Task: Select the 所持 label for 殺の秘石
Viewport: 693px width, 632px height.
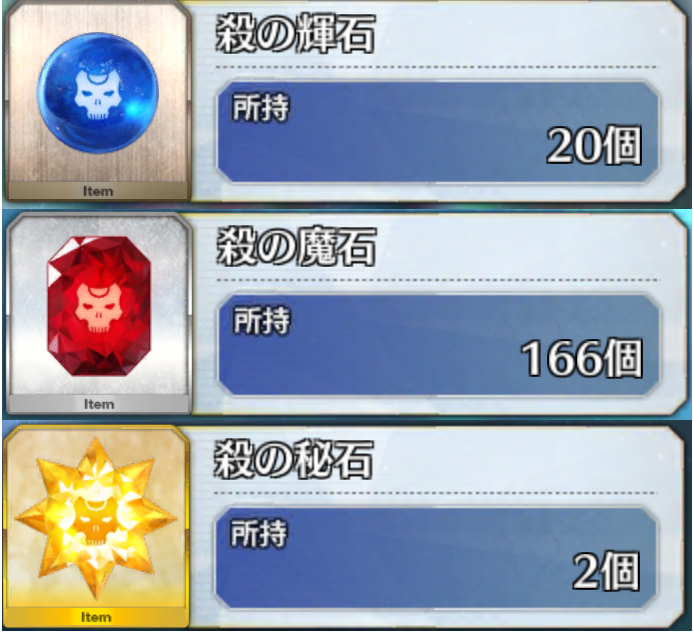Action: coord(259,533)
